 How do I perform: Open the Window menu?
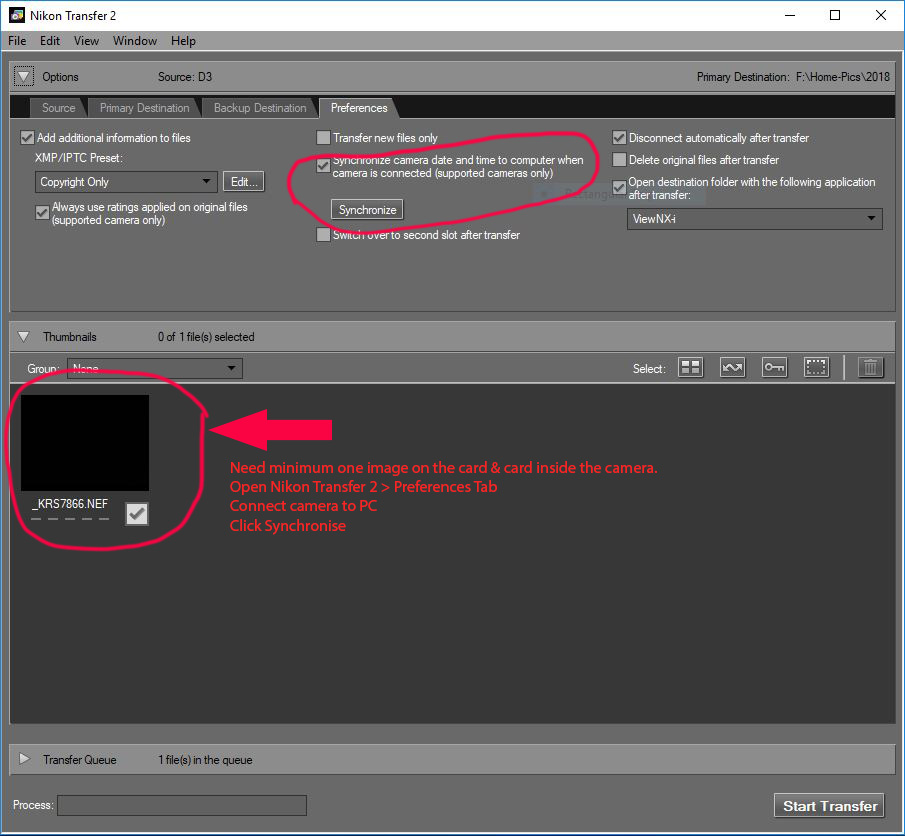(x=135, y=40)
